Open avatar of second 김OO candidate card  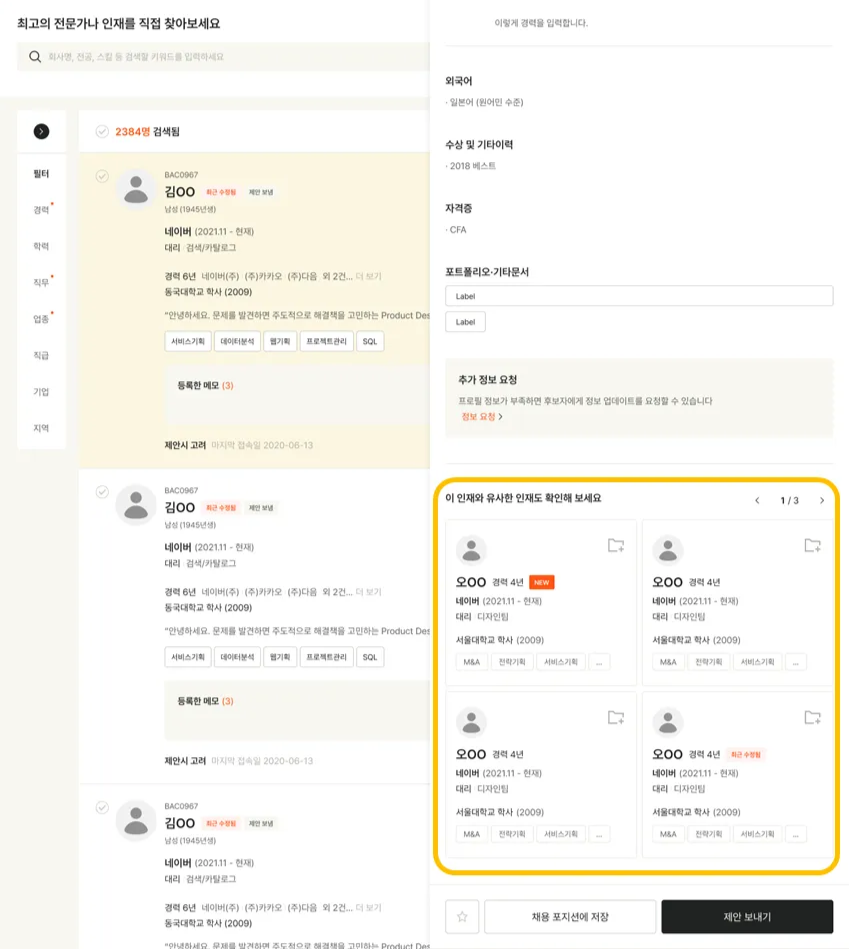point(136,505)
